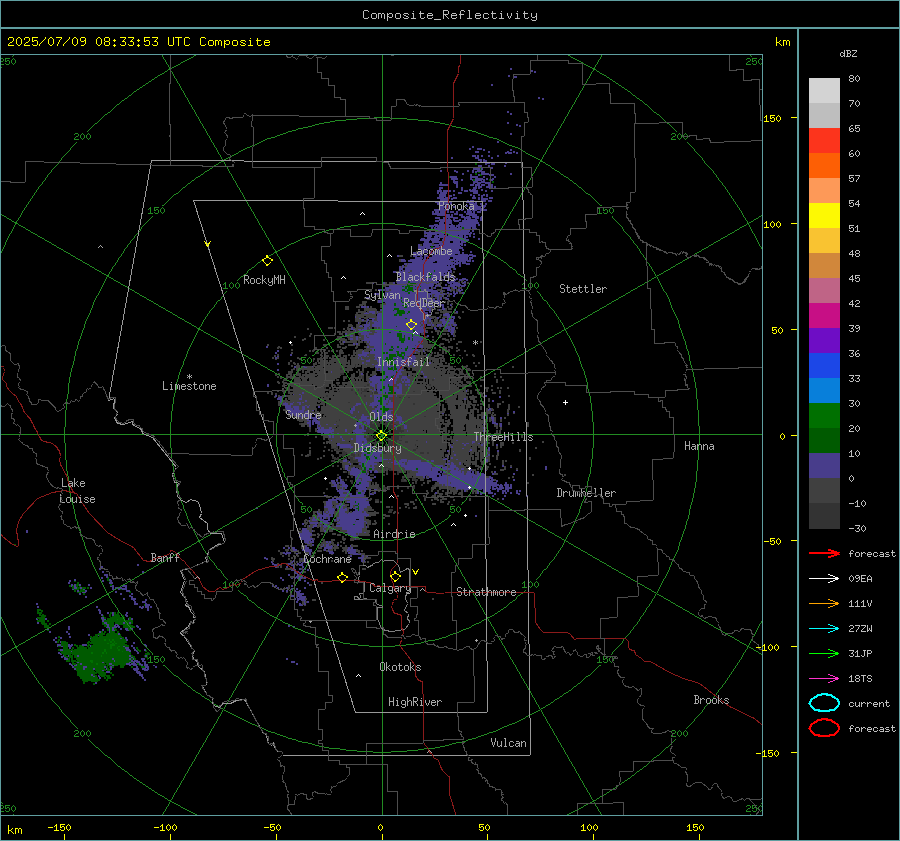
Task: Click the Okotoks city label
Action: click(x=400, y=667)
